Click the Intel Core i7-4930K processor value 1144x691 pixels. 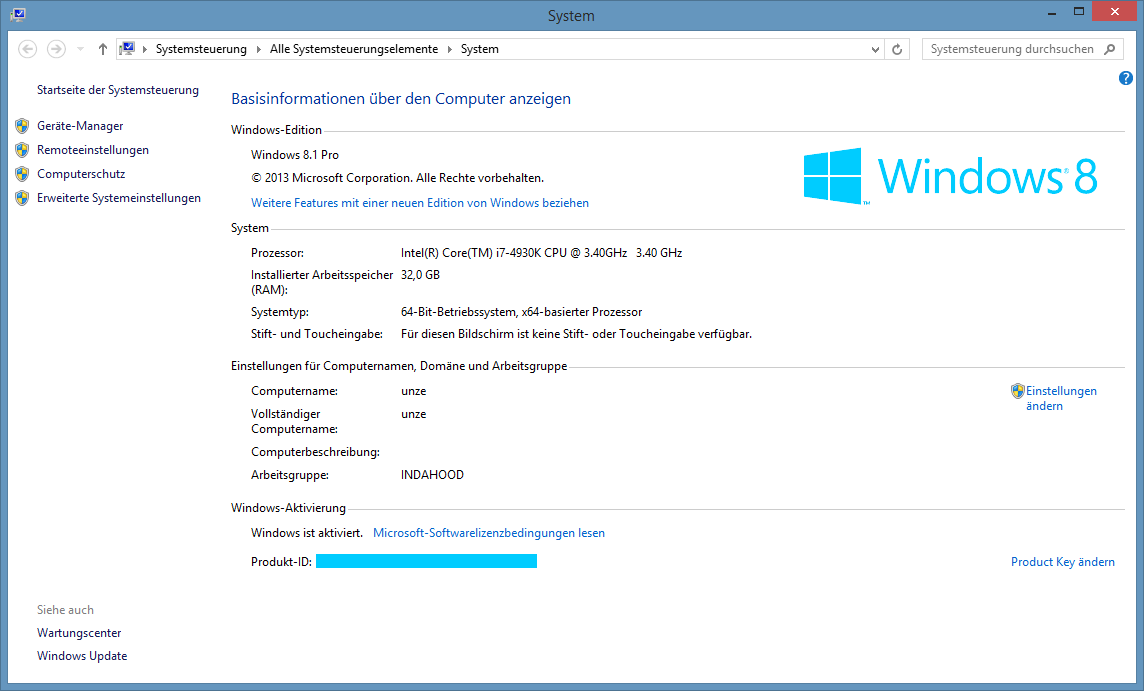pyautogui.click(x=541, y=252)
